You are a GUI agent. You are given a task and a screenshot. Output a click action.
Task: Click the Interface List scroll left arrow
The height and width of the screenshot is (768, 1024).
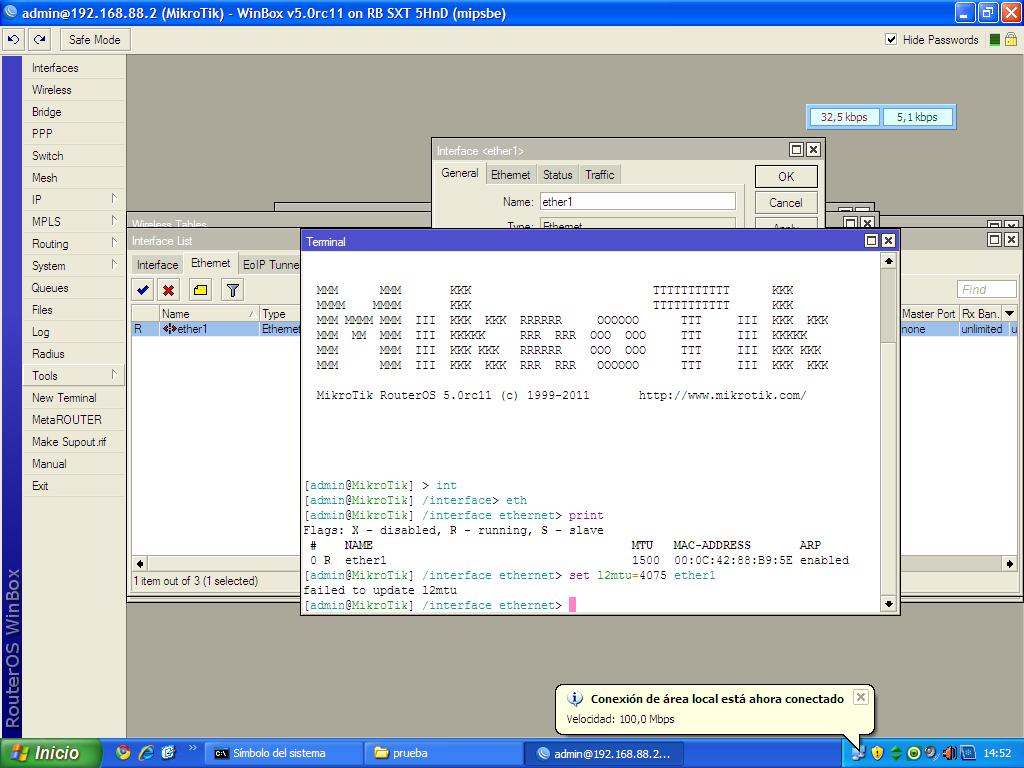pos(140,563)
